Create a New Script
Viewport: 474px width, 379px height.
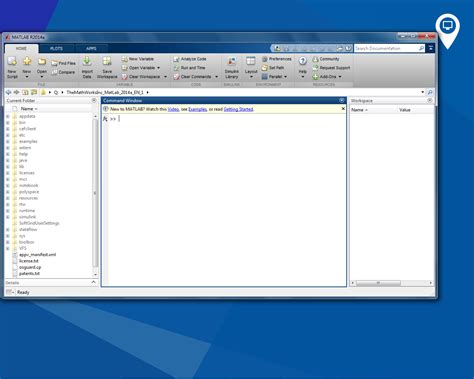coord(12,68)
